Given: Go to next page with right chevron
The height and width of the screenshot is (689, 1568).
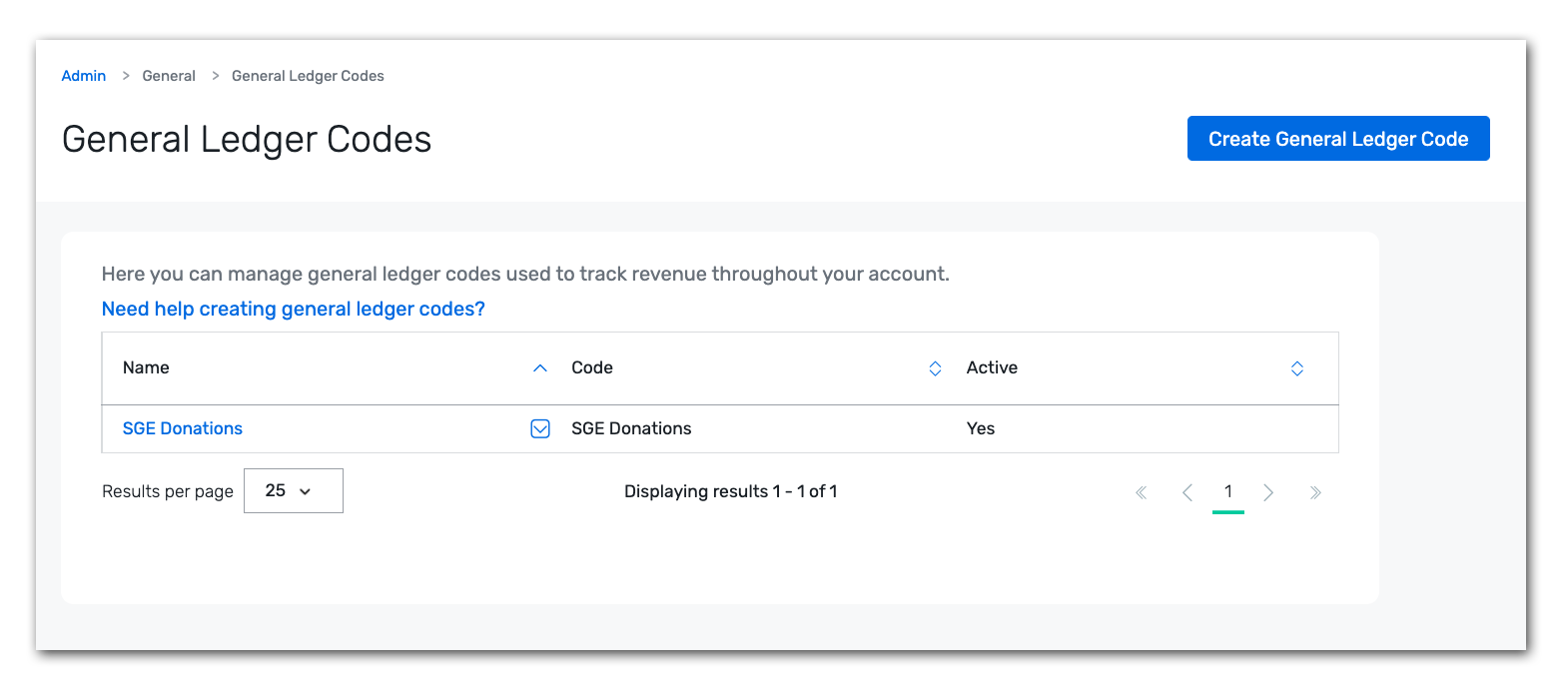Looking at the screenshot, I should [1268, 491].
